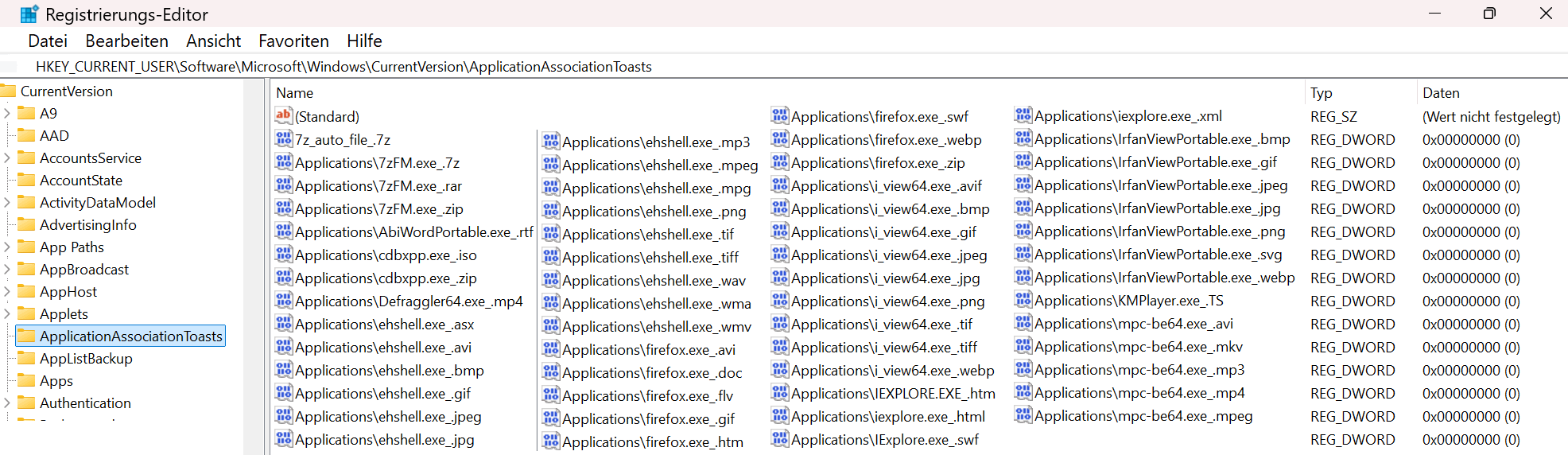Click the ehshell.exe_.wmv value icon
The height and width of the screenshot is (455, 1568).
click(551, 325)
